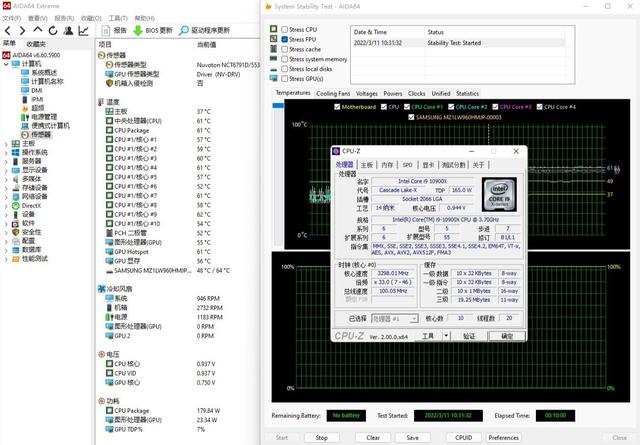Switch to the Cooling Fans tab

tap(333, 93)
